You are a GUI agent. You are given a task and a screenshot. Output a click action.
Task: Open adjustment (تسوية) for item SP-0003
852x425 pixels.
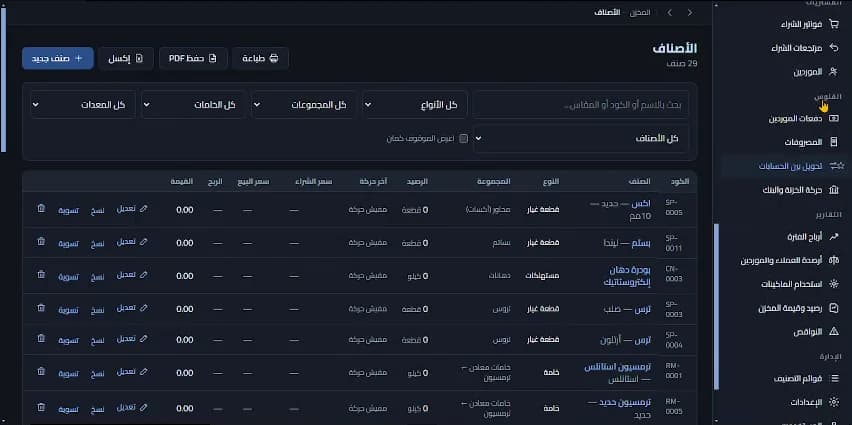(68, 310)
